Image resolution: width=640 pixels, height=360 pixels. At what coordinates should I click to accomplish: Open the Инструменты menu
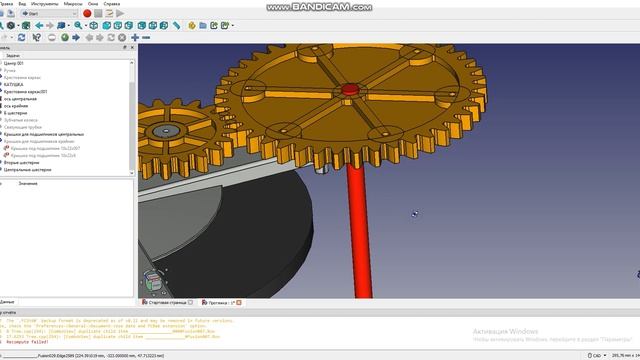[44, 4]
